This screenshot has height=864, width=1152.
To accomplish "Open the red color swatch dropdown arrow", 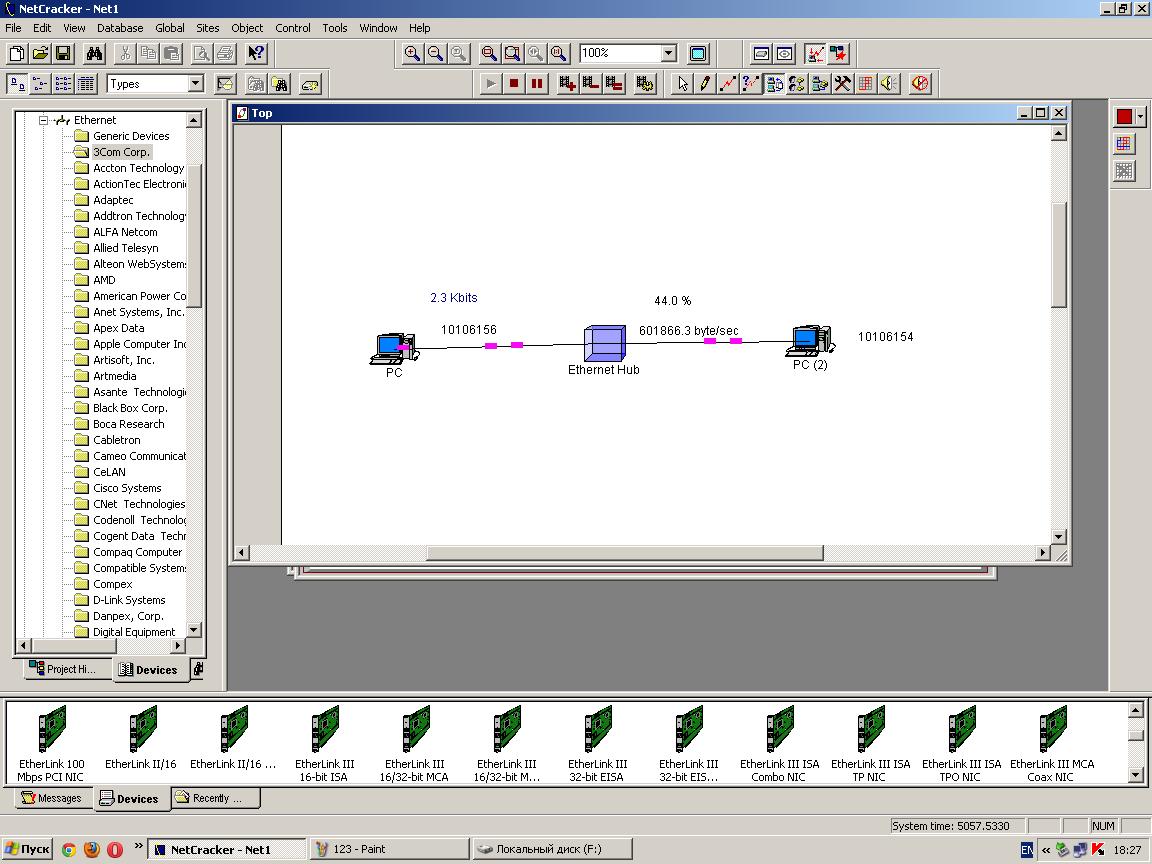I will coord(1140,116).
